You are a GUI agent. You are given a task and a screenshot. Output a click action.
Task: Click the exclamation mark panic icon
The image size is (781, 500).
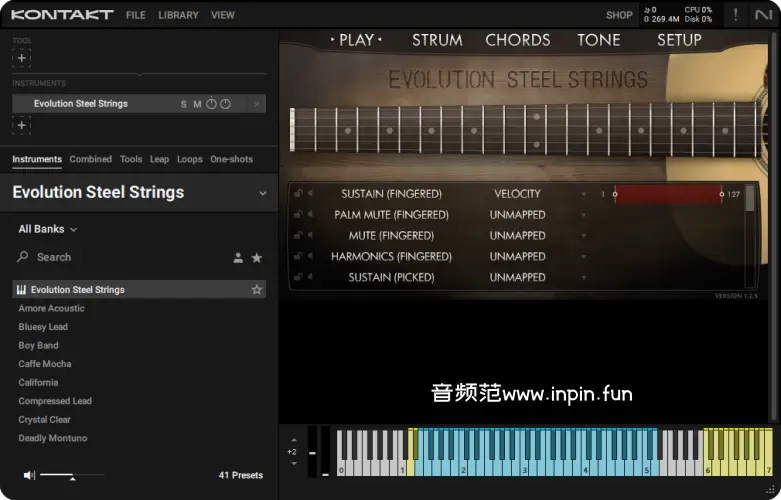[736, 15]
